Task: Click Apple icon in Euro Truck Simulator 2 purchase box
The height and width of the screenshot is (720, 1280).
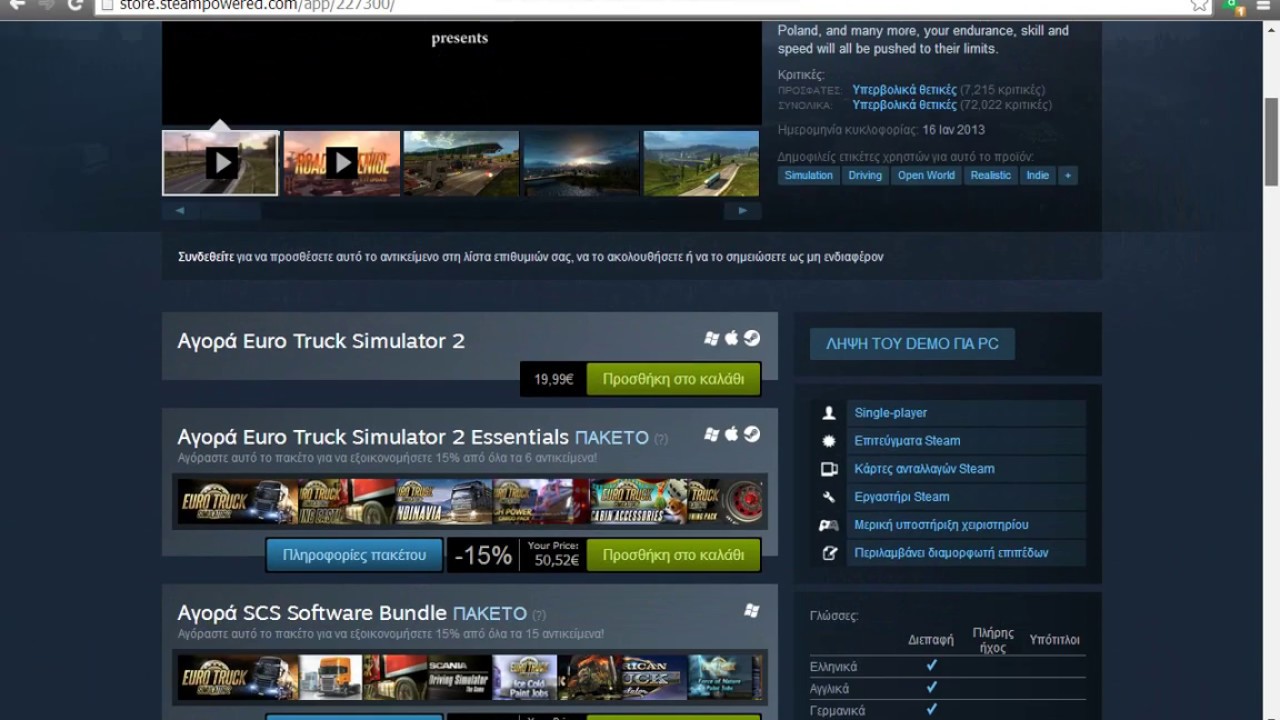Action: [731, 338]
